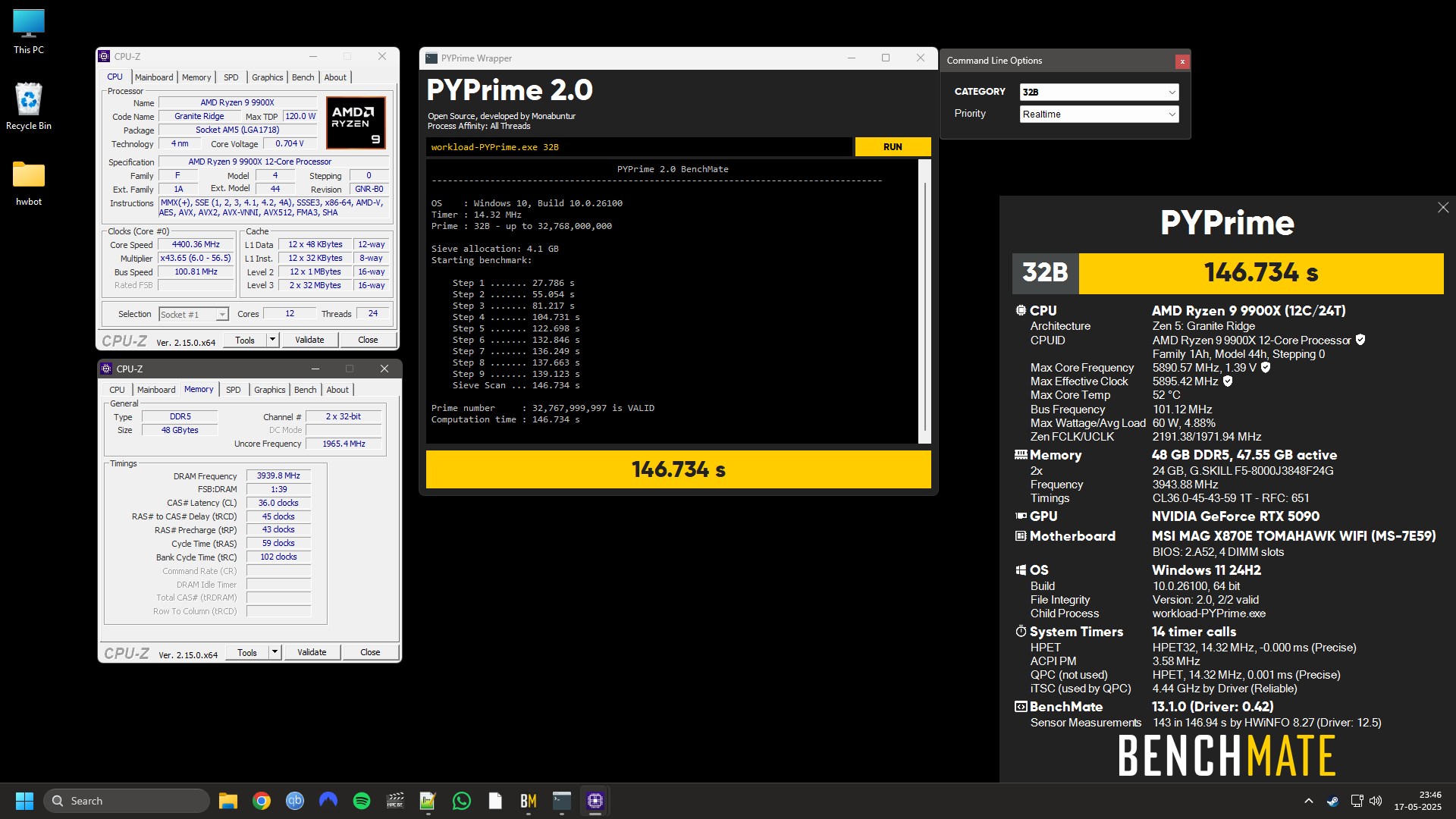This screenshot has width=1456, height=819.
Task: Switch to CPU tab in lower CPU-Z
Action: pos(117,390)
